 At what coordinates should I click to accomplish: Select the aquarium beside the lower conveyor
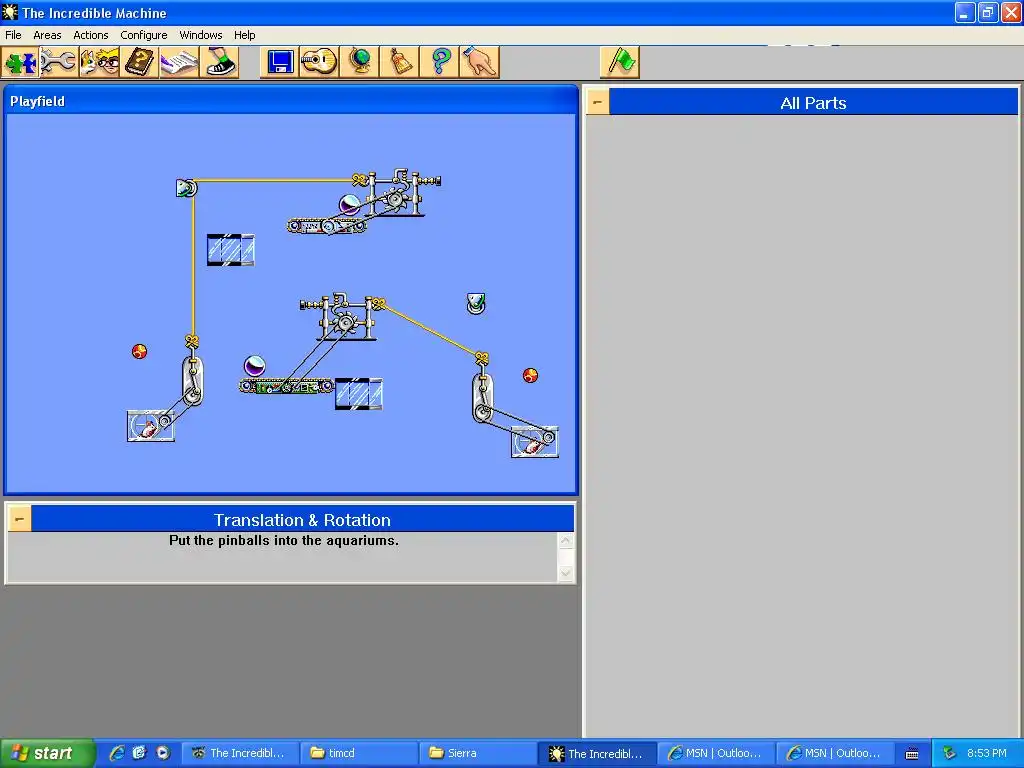coord(359,394)
